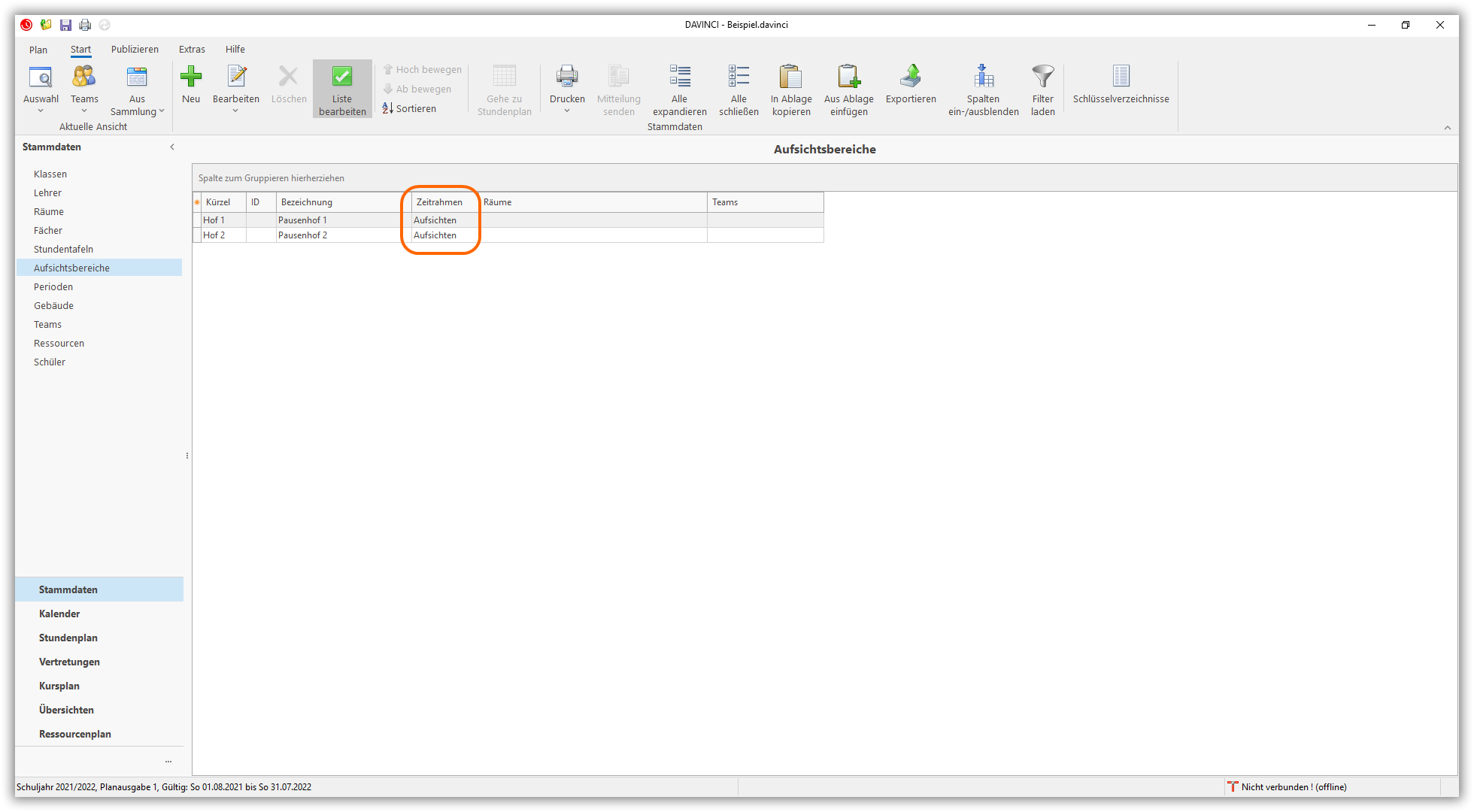The width and height of the screenshot is (1474, 812).
Task: Click the green plus Neu icon
Action: pyautogui.click(x=191, y=77)
